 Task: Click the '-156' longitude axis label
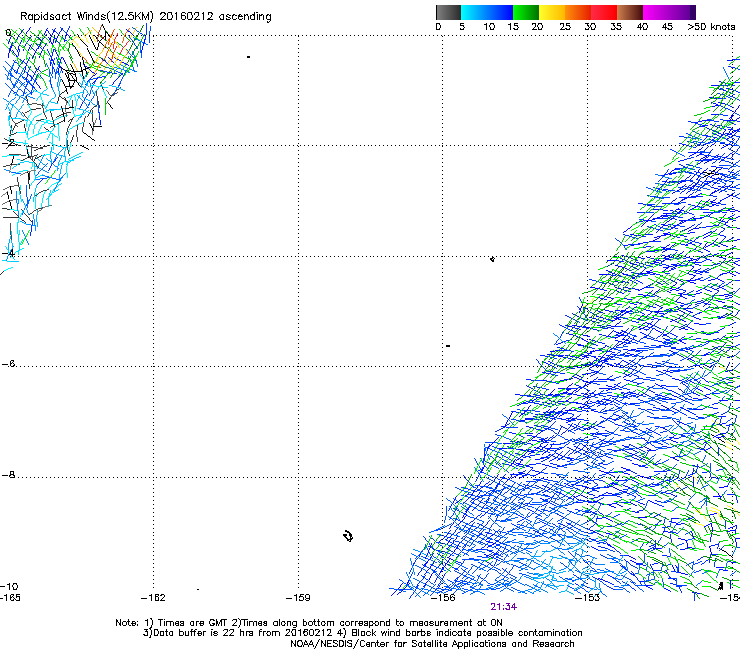click(443, 598)
